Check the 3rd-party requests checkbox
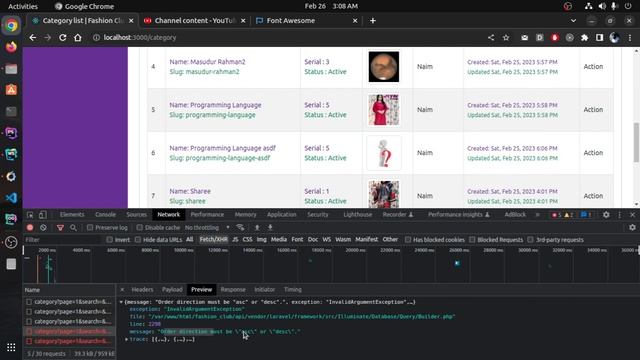 click(x=530, y=240)
